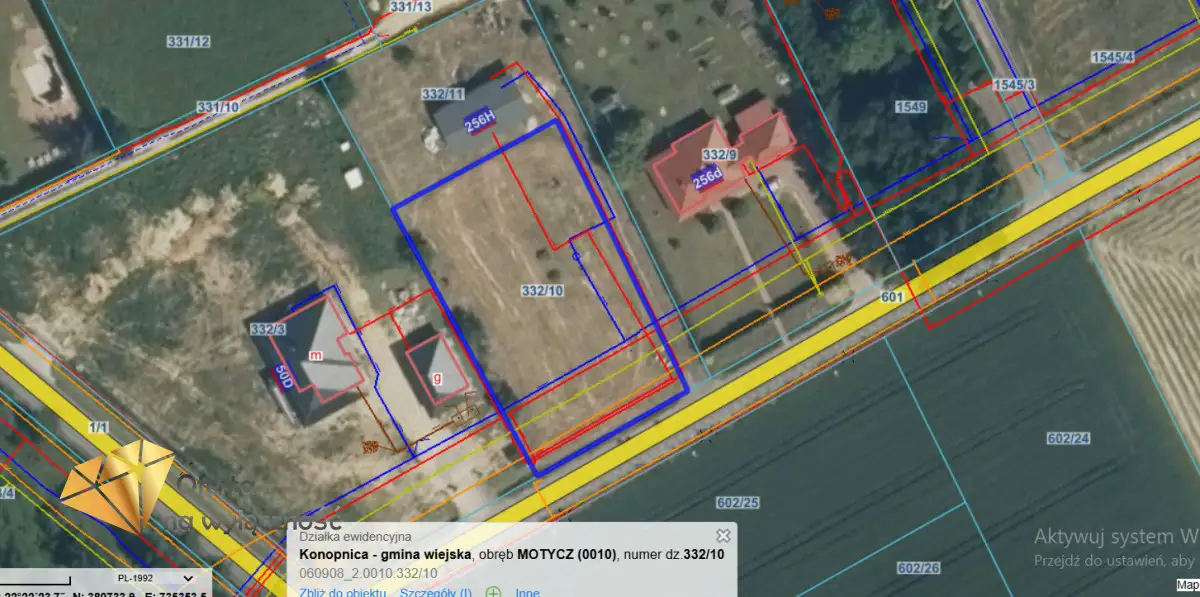The height and width of the screenshot is (597, 1200).
Task: Select the building address marker 256H
Action: coord(479,122)
